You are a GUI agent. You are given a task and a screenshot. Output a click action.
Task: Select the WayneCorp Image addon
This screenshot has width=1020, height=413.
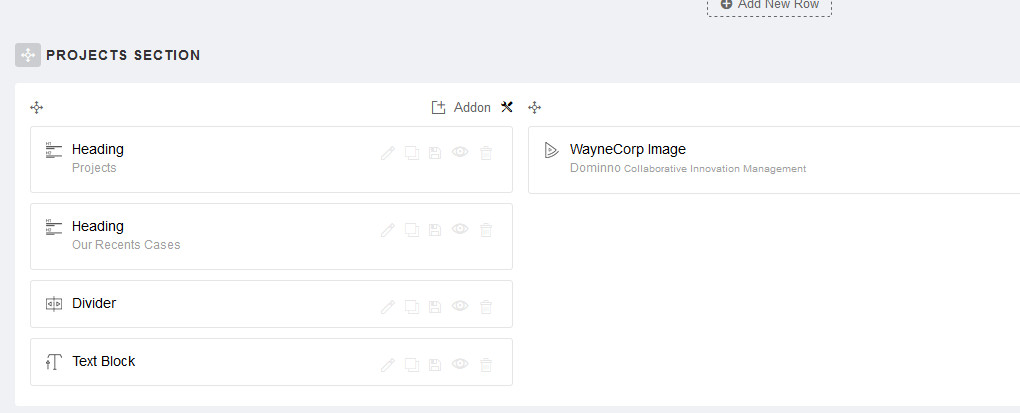(x=628, y=149)
